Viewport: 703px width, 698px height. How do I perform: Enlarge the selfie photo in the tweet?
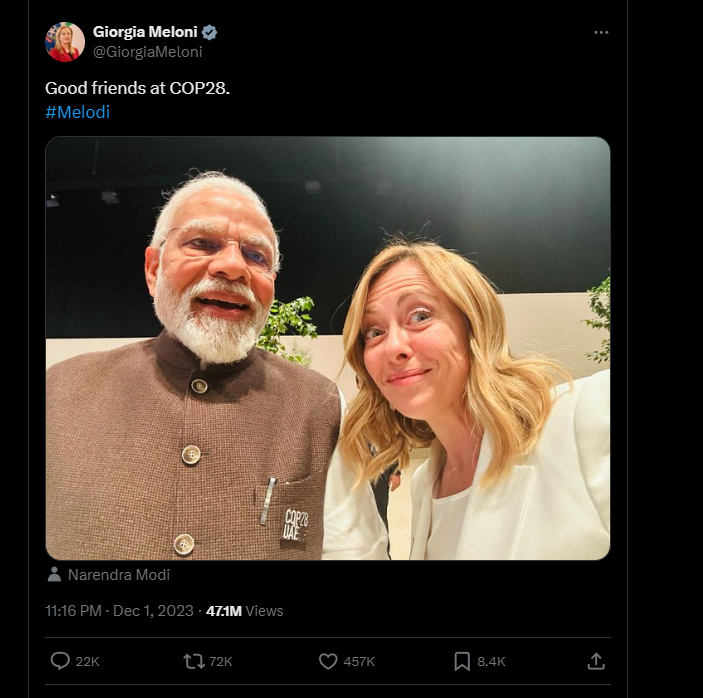pos(328,348)
